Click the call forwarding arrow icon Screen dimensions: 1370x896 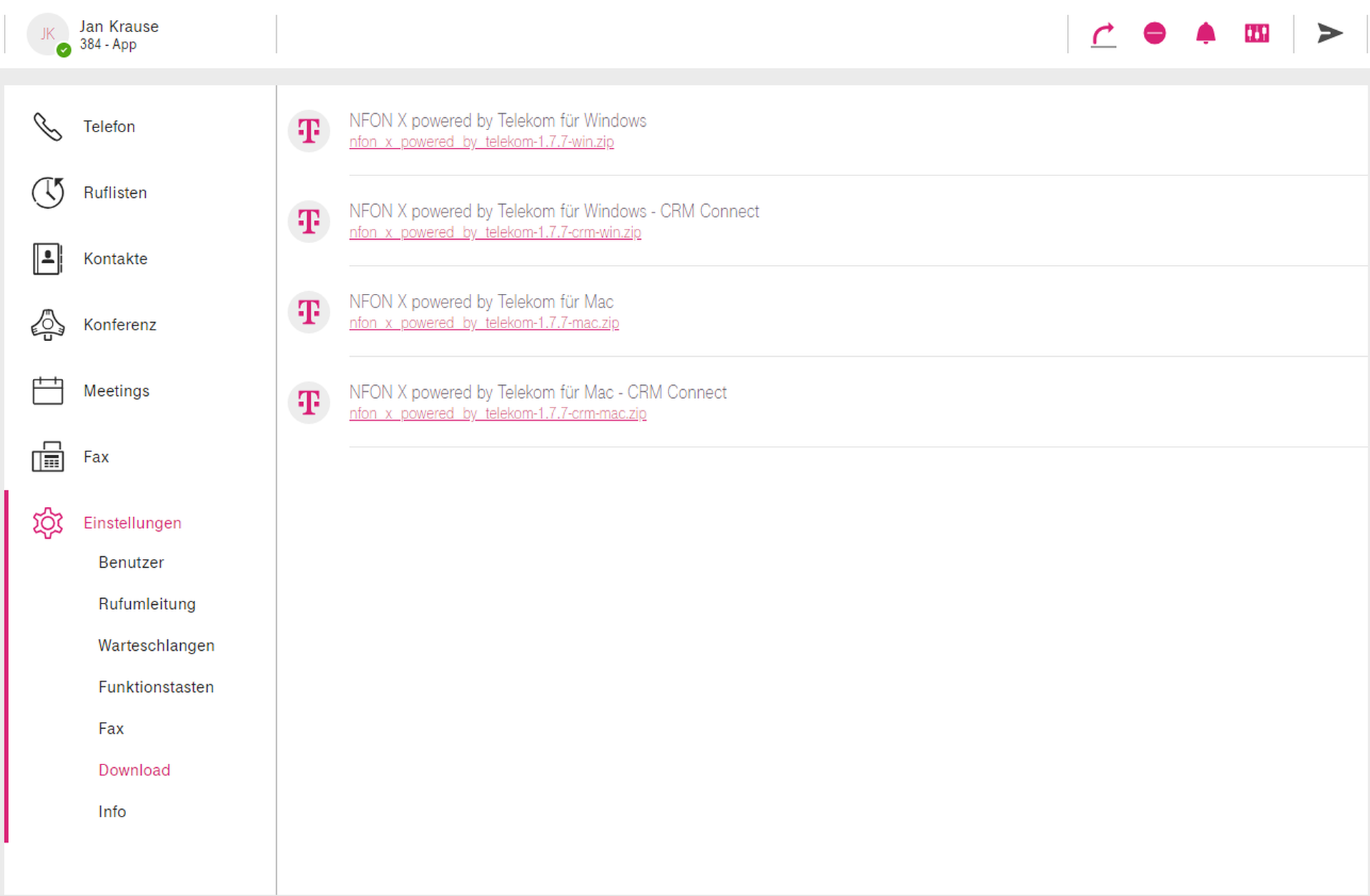(1103, 34)
